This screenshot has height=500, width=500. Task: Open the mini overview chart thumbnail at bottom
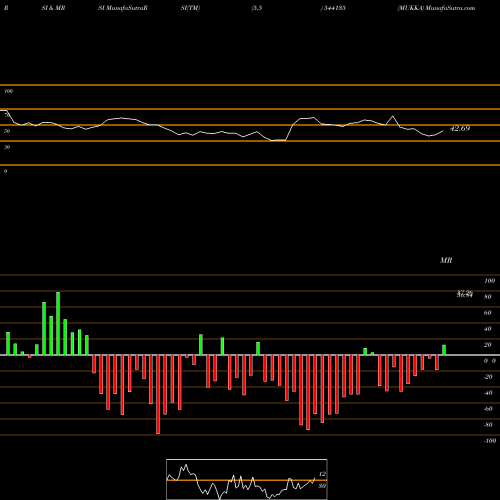coord(247,479)
